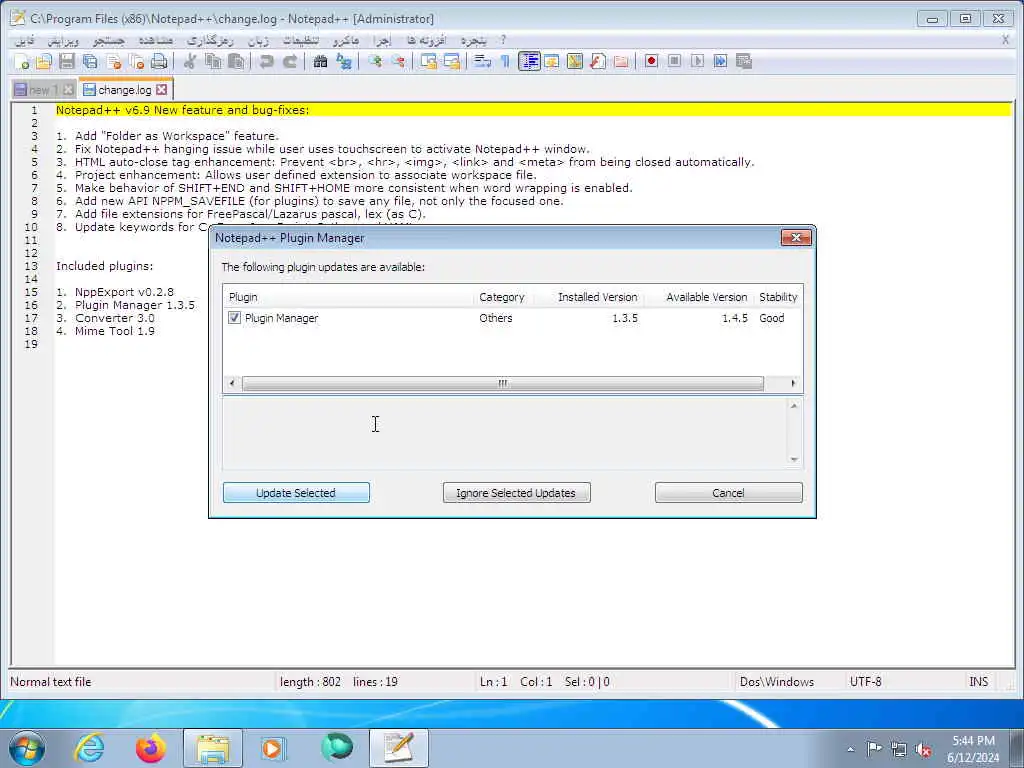This screenshot has width=1024, height=768.
Task: Click available version 1.4.5 cell
Action: pyautogui.click(x=735, y=318)
